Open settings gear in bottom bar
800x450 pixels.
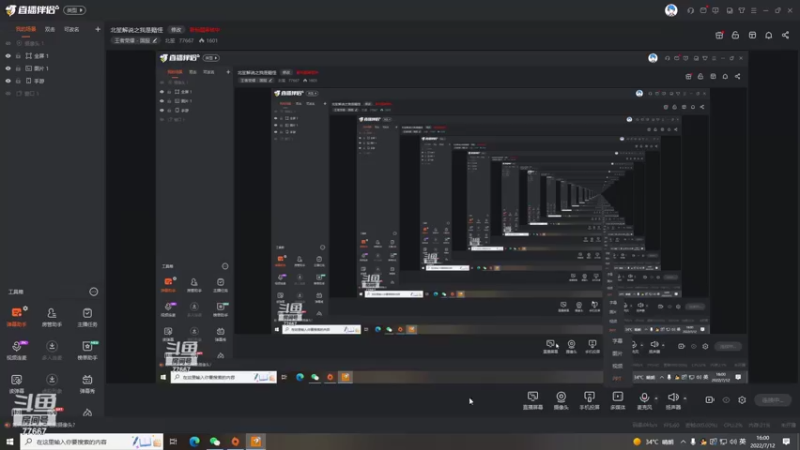click(x=742, y=400)
